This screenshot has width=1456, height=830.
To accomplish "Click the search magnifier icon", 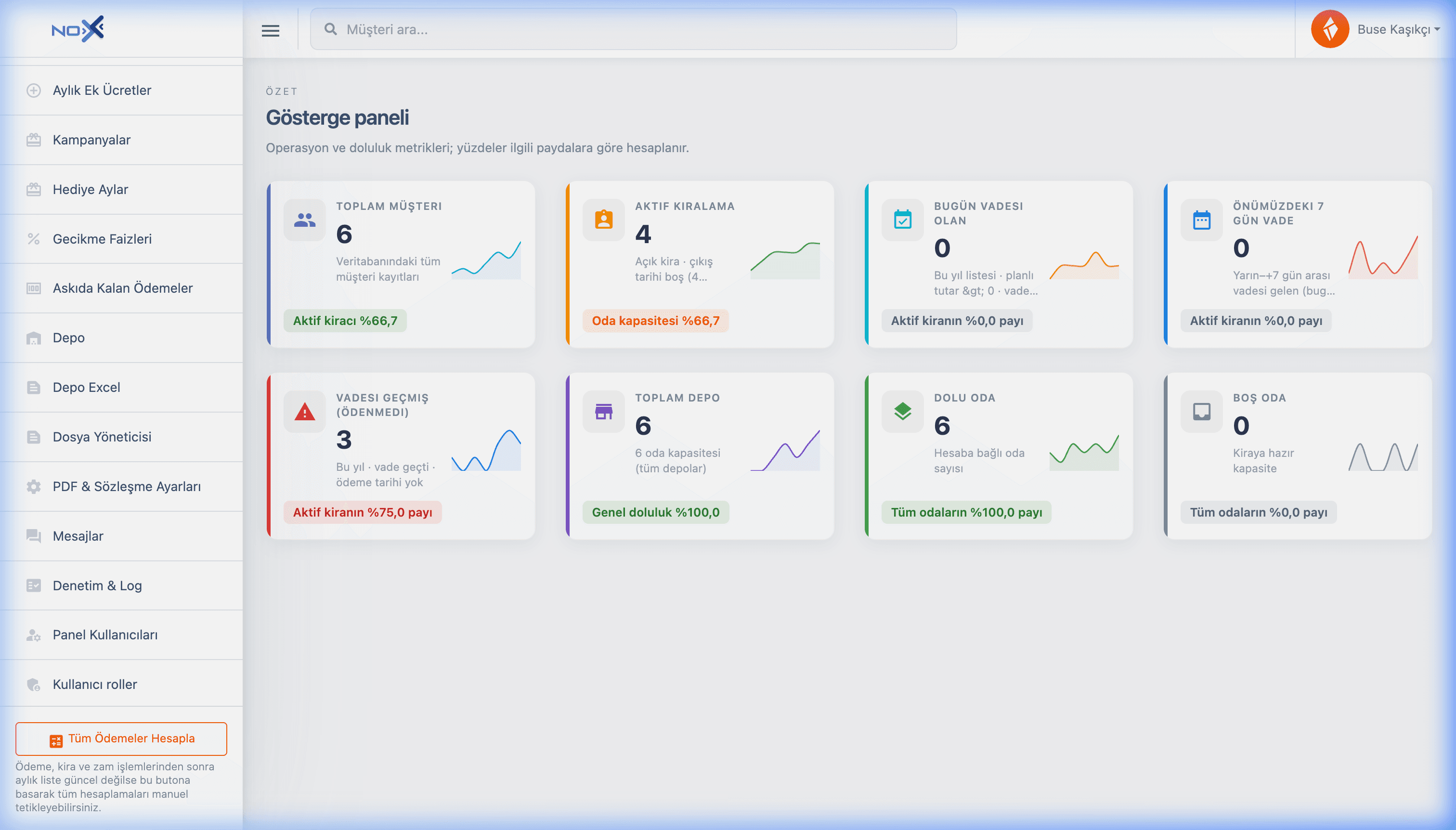I will (331, 29).
